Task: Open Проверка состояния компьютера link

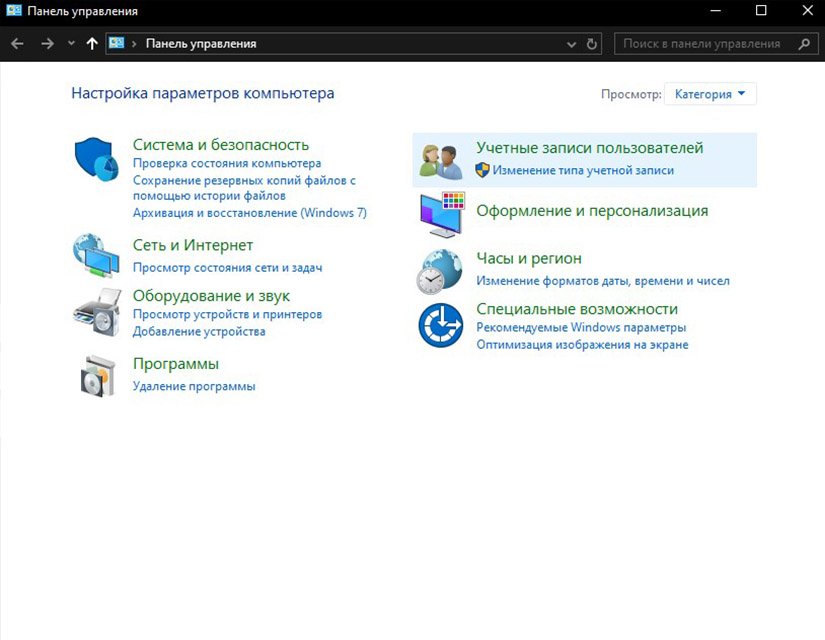Action: coord(227,163)
